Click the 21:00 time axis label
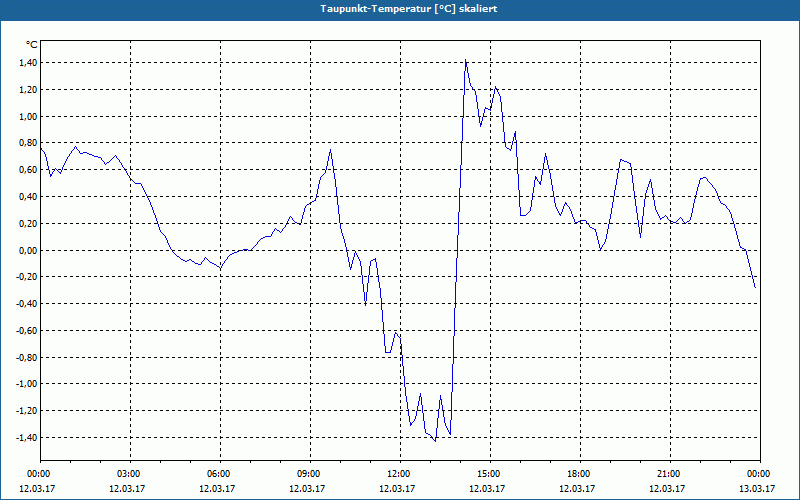 tap(670, 474)
